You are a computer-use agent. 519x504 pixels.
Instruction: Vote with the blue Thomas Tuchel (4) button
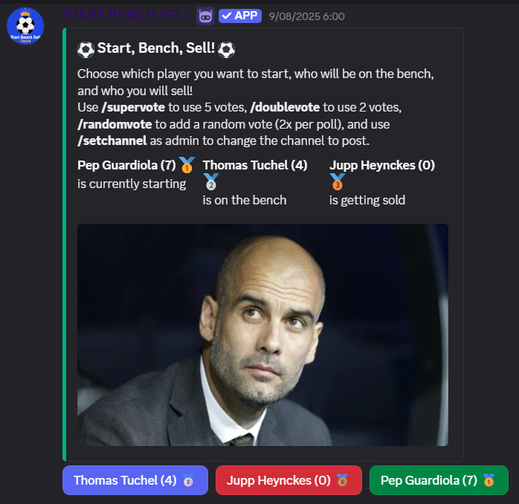click(135, 480)
